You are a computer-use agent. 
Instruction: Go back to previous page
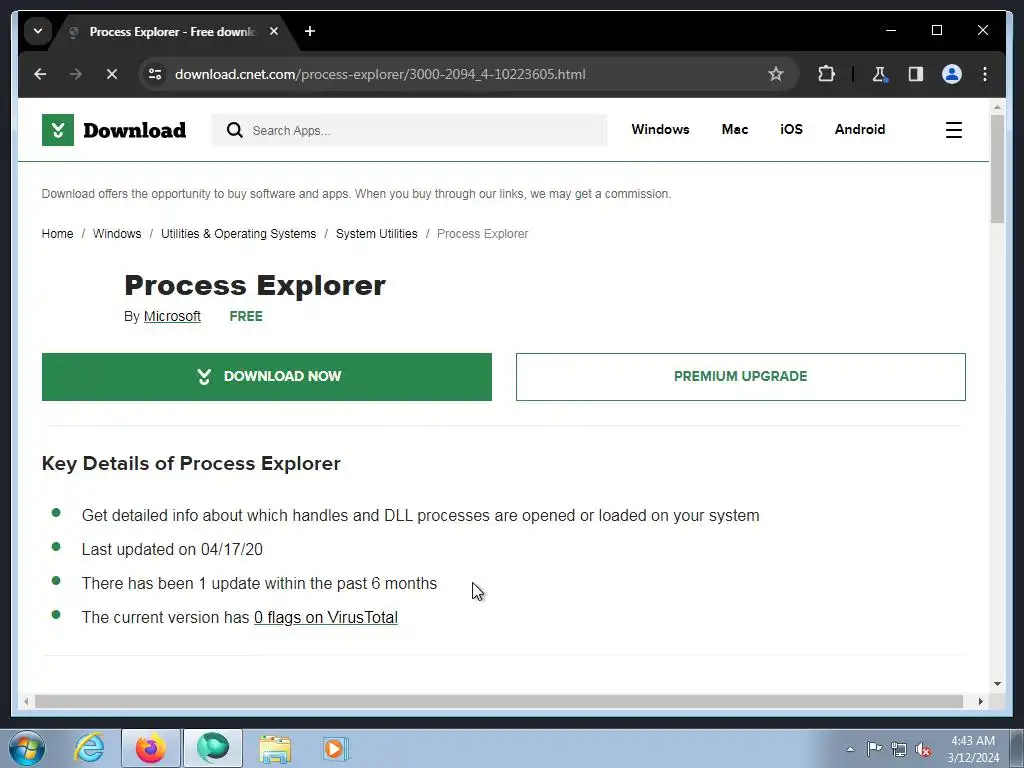click(40, 74)
